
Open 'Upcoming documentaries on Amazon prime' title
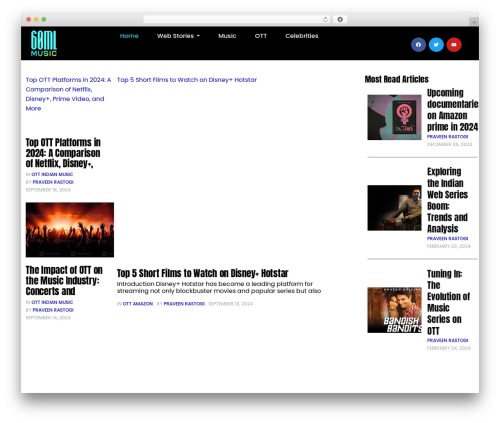(452, 110)
